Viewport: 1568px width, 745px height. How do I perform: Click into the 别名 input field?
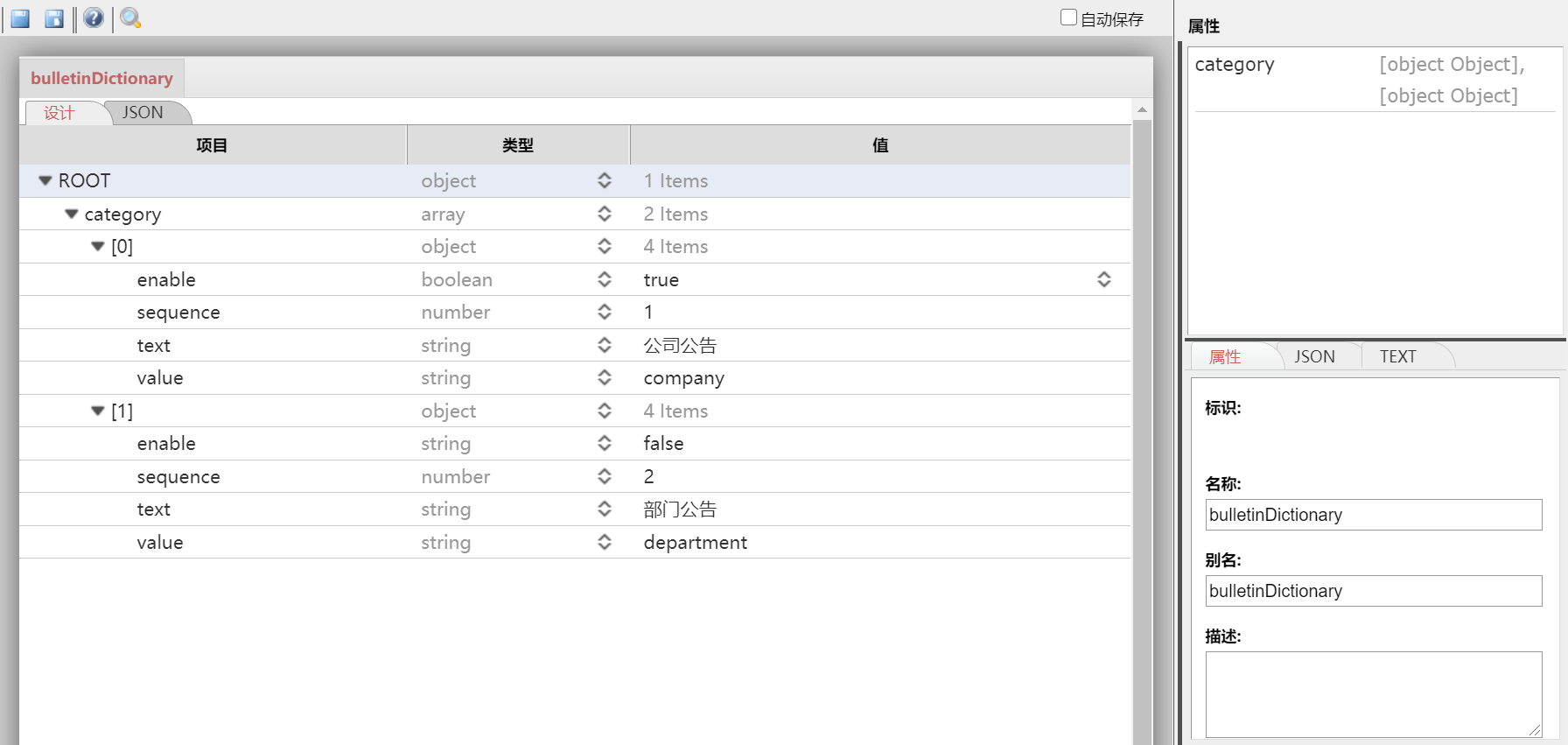click(x=1373, y=591)
